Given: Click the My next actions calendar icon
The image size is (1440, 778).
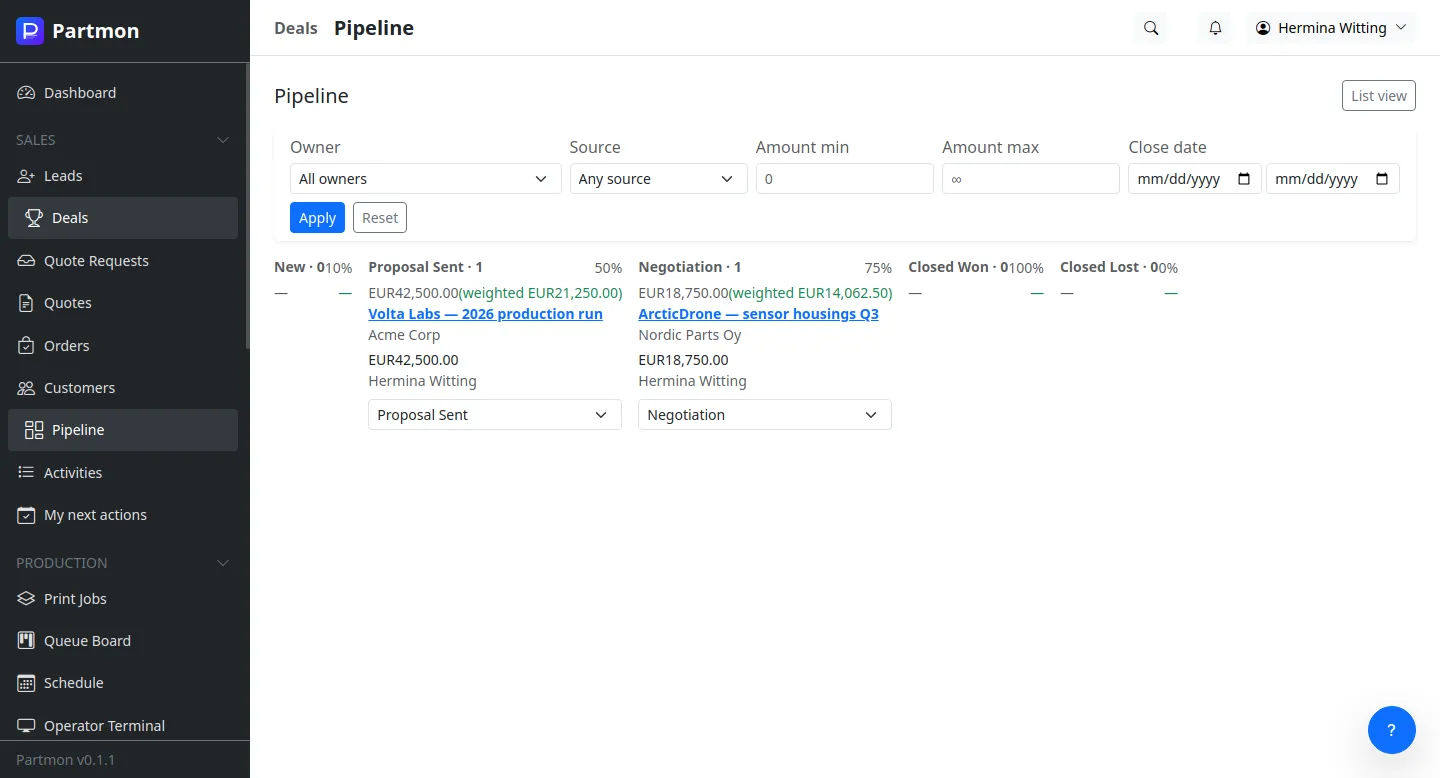Looking at the screenshot, I should pos(26,515).
